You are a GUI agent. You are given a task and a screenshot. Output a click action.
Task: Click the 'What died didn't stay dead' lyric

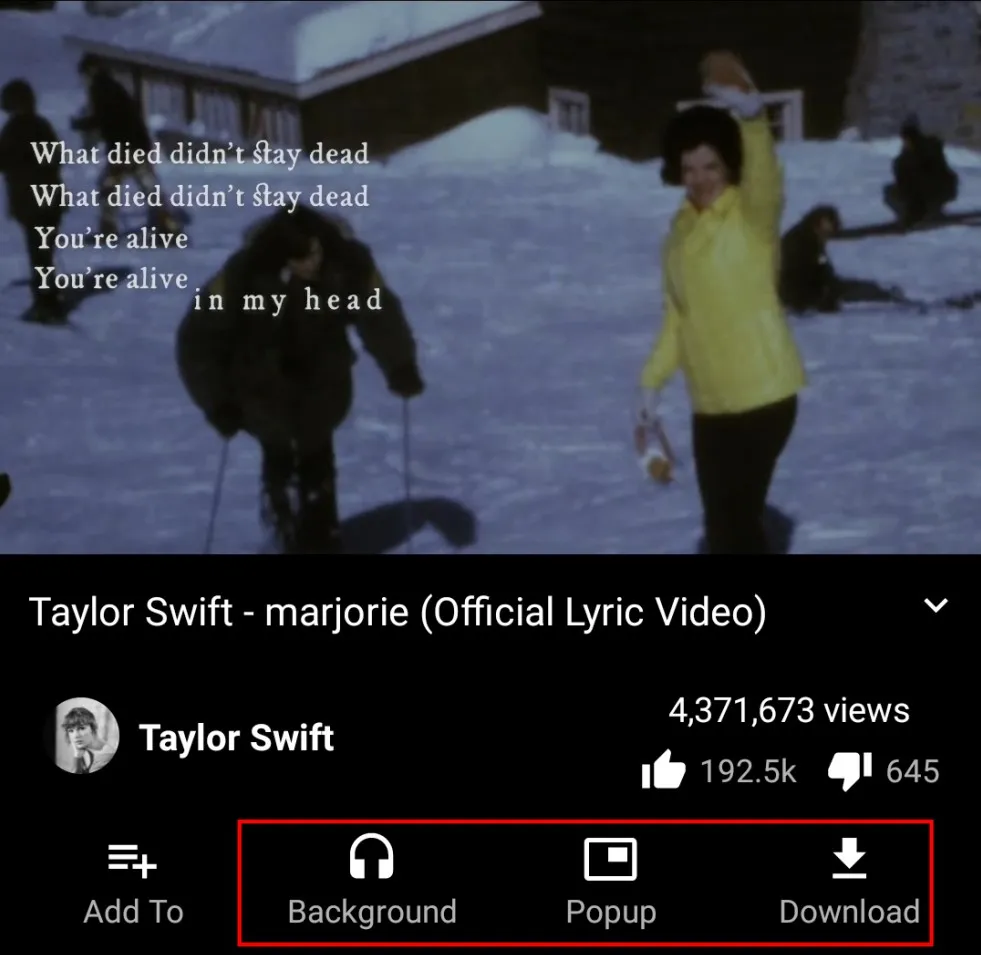pos(200,154)
